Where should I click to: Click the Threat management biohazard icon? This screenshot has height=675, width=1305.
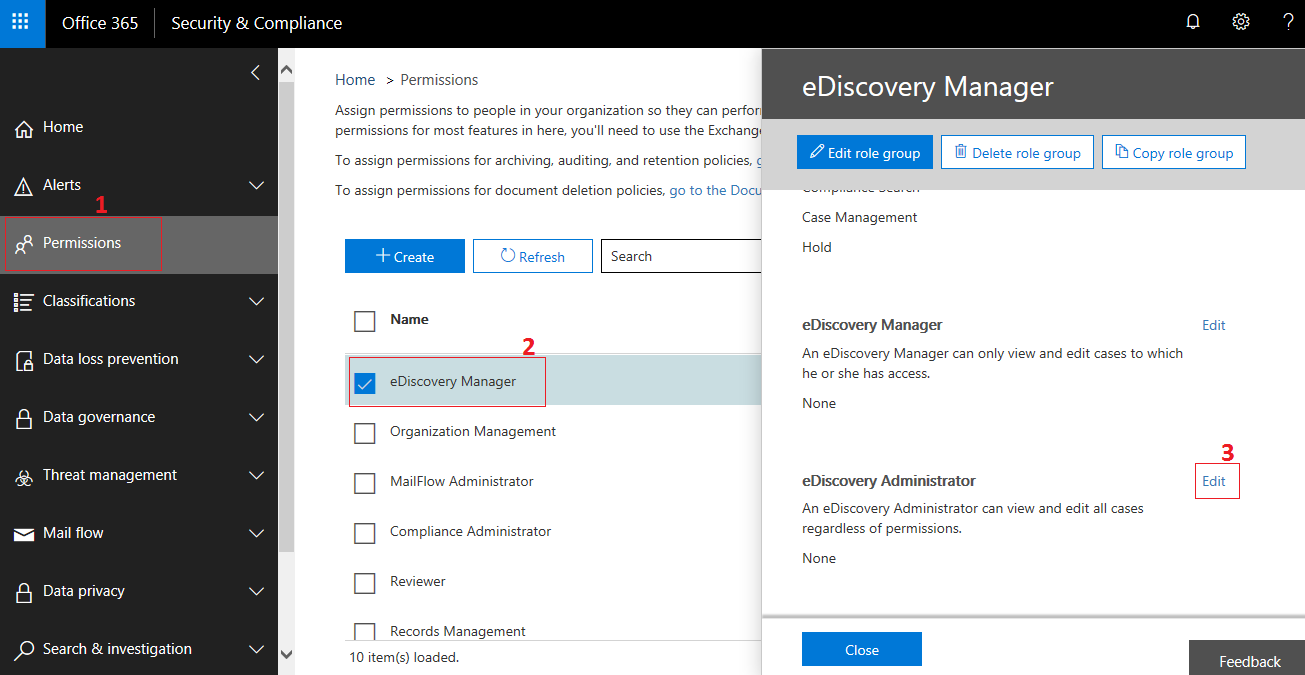tap(24, 477)
